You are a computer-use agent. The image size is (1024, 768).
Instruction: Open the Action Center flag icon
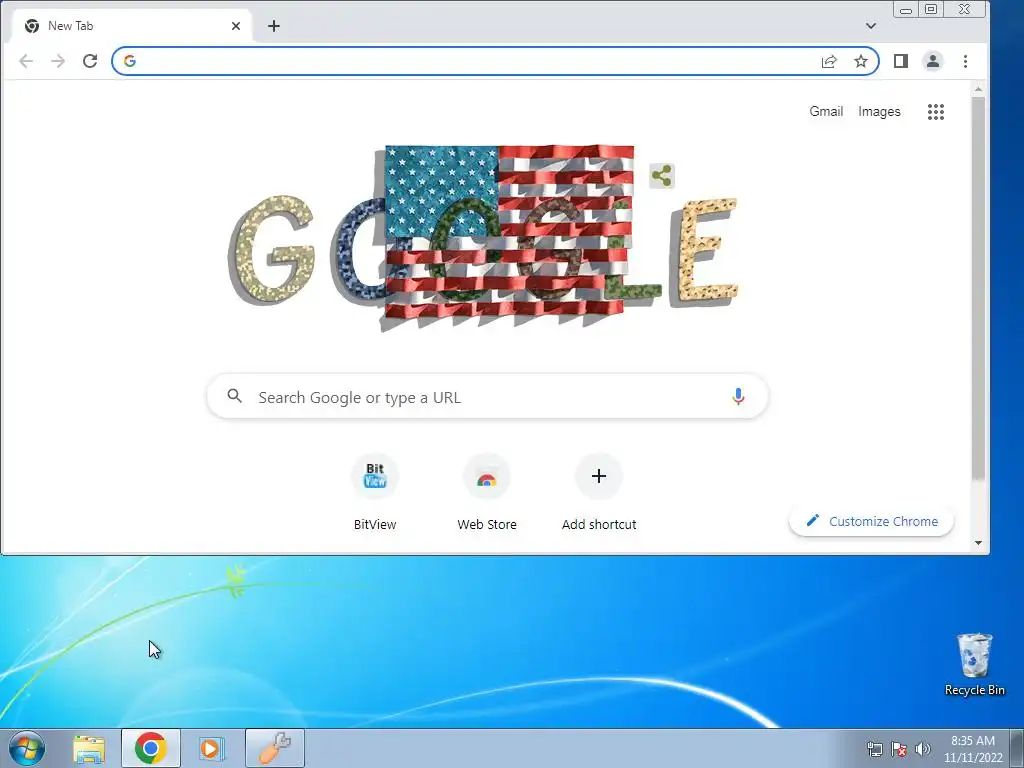coord(899,749)
